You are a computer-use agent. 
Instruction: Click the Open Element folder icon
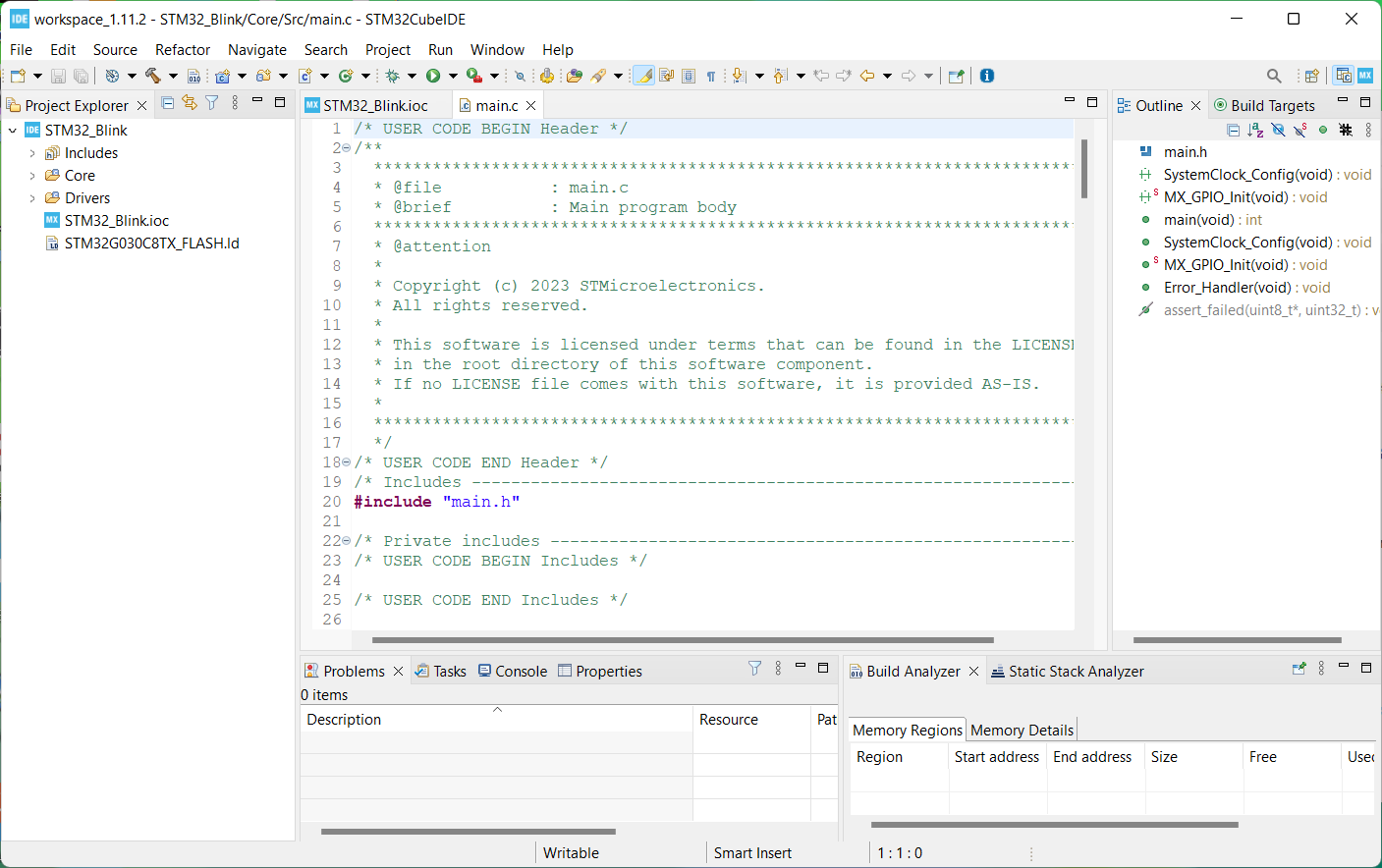tap(575, 76)
